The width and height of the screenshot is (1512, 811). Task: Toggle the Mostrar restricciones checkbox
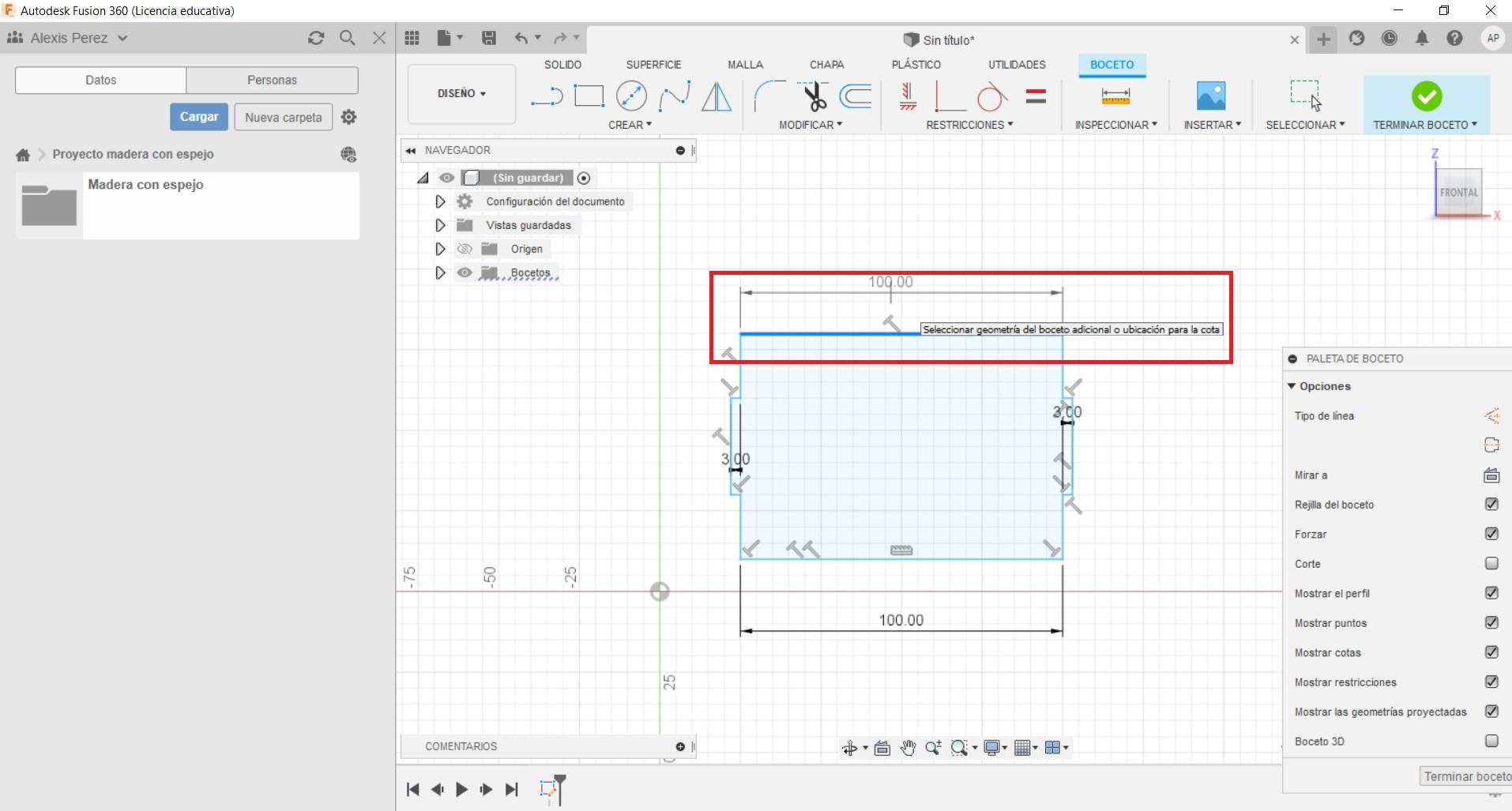click(1491, 682)
